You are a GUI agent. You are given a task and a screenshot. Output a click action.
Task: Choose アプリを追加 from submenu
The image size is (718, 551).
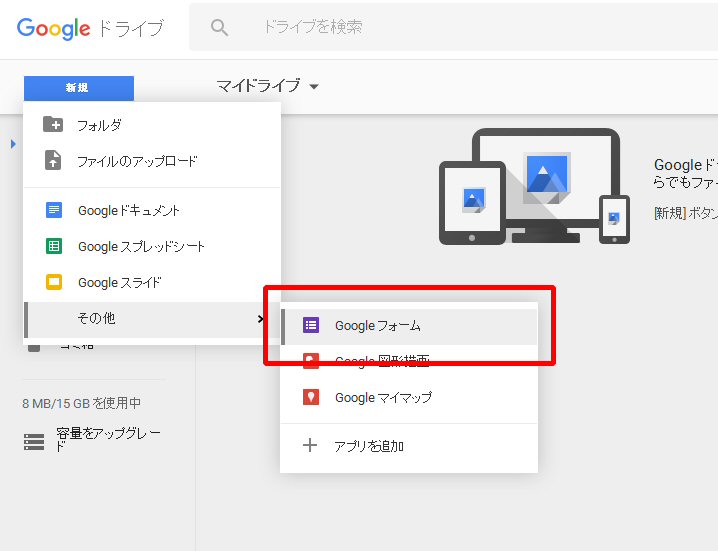pyautogui.click(x=409, y=446)
